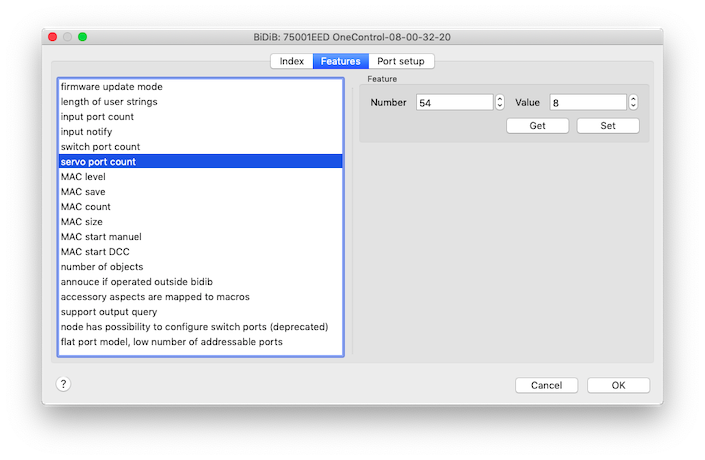705x460 pixels.
Task: Open the Port setup tab
Action: pyautogui.click(x=400, y=61)
